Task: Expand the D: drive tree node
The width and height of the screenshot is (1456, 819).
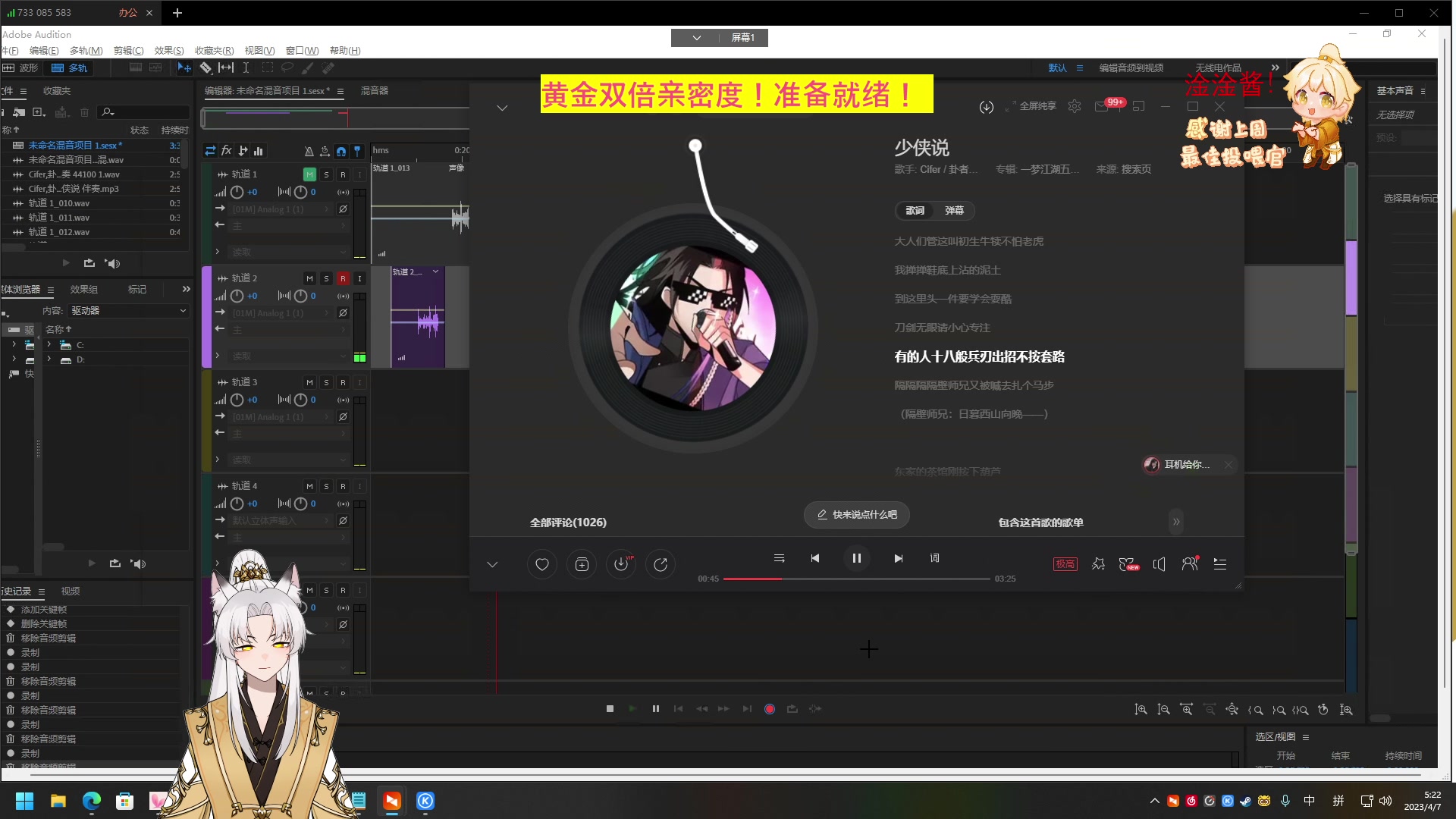Action: point(49,359)
